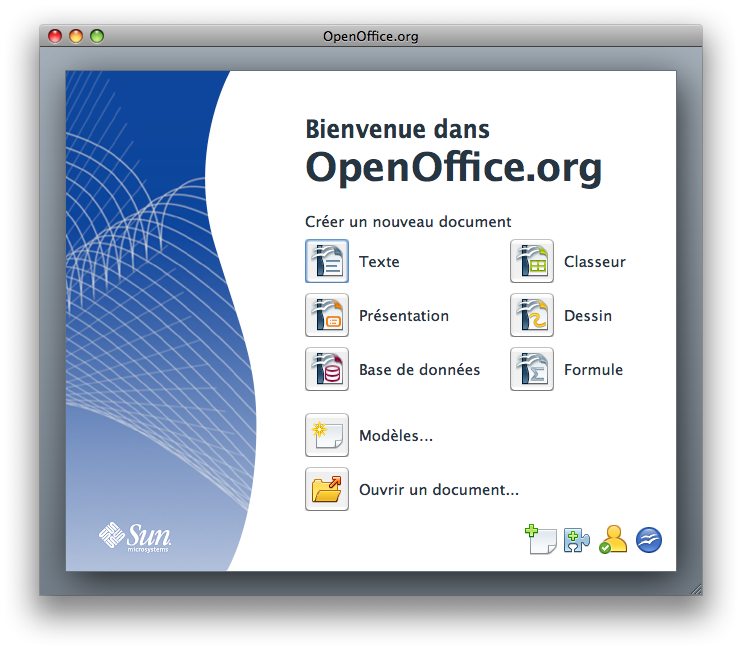Create a Base de données via its icon
The width and height of the screenshot is (742, 650).
tap(327, 369)
